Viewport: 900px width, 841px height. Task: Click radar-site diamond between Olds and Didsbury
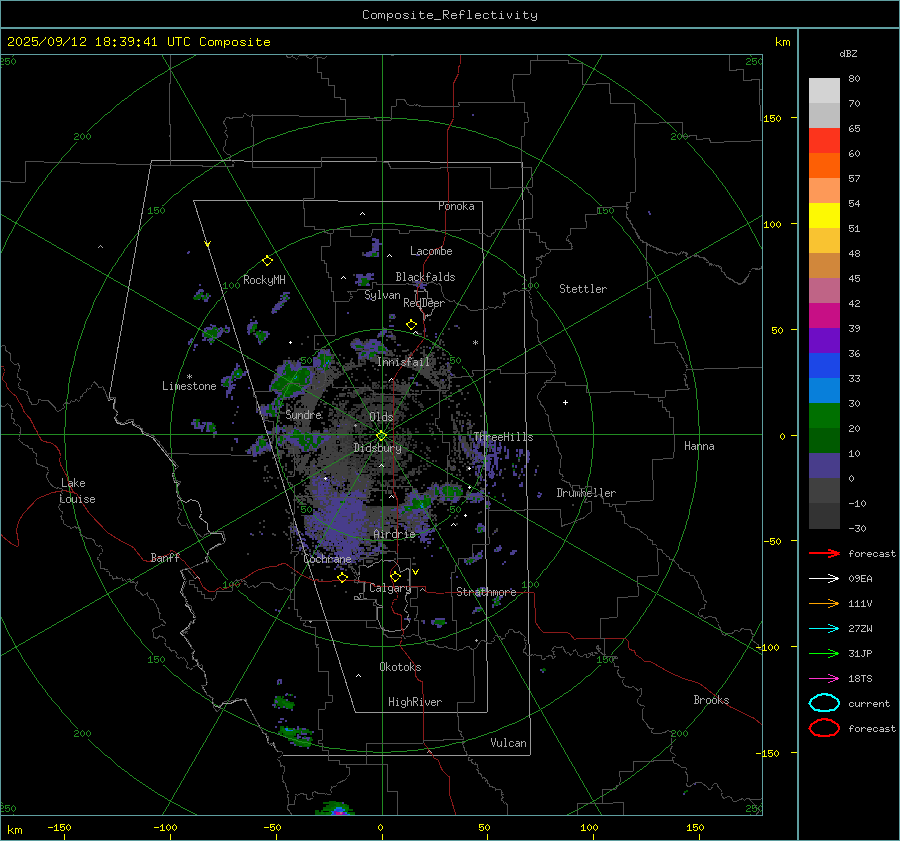point(381,436)
